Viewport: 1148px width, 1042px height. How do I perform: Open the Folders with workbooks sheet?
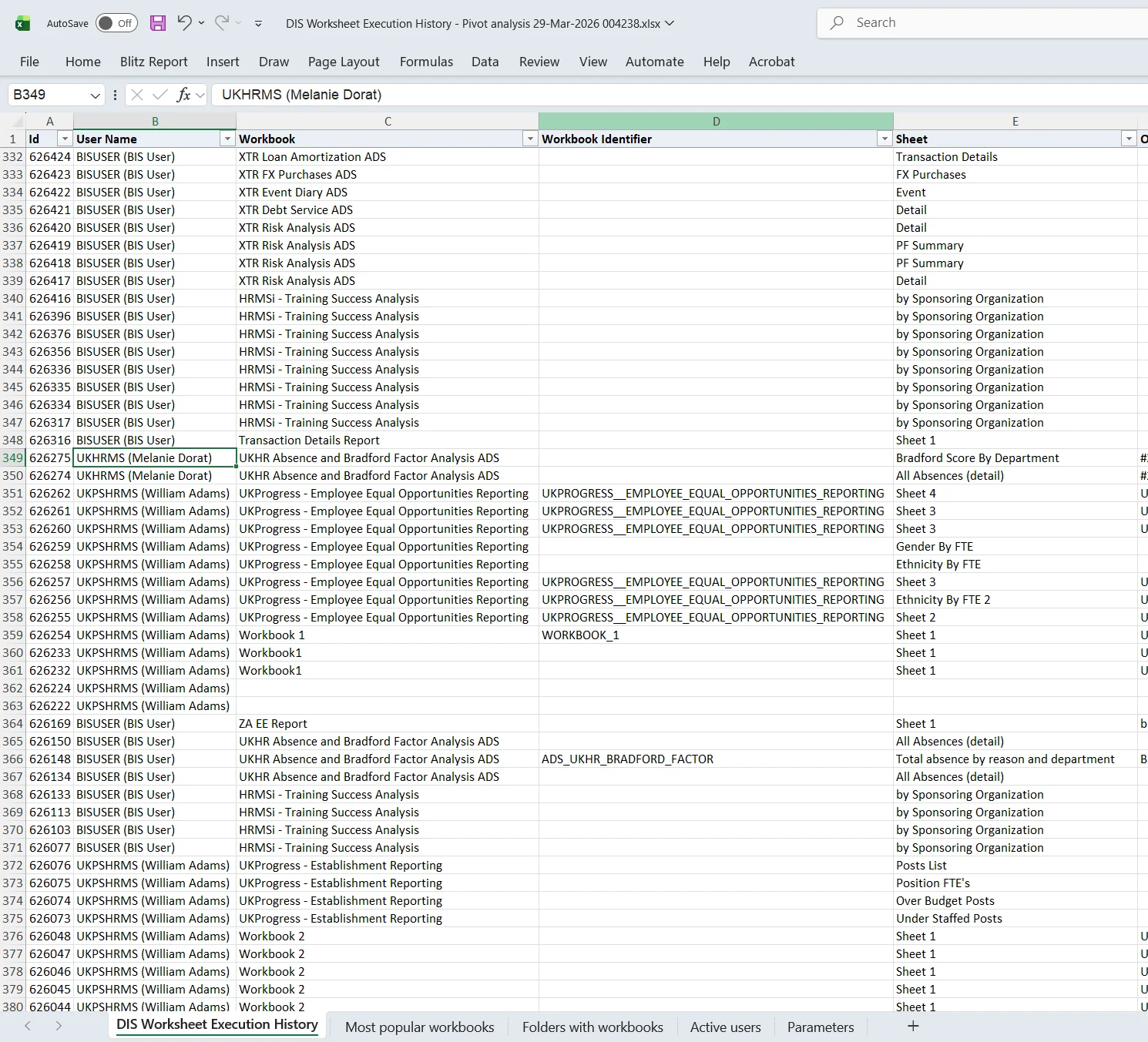(x=592, y=1027)
